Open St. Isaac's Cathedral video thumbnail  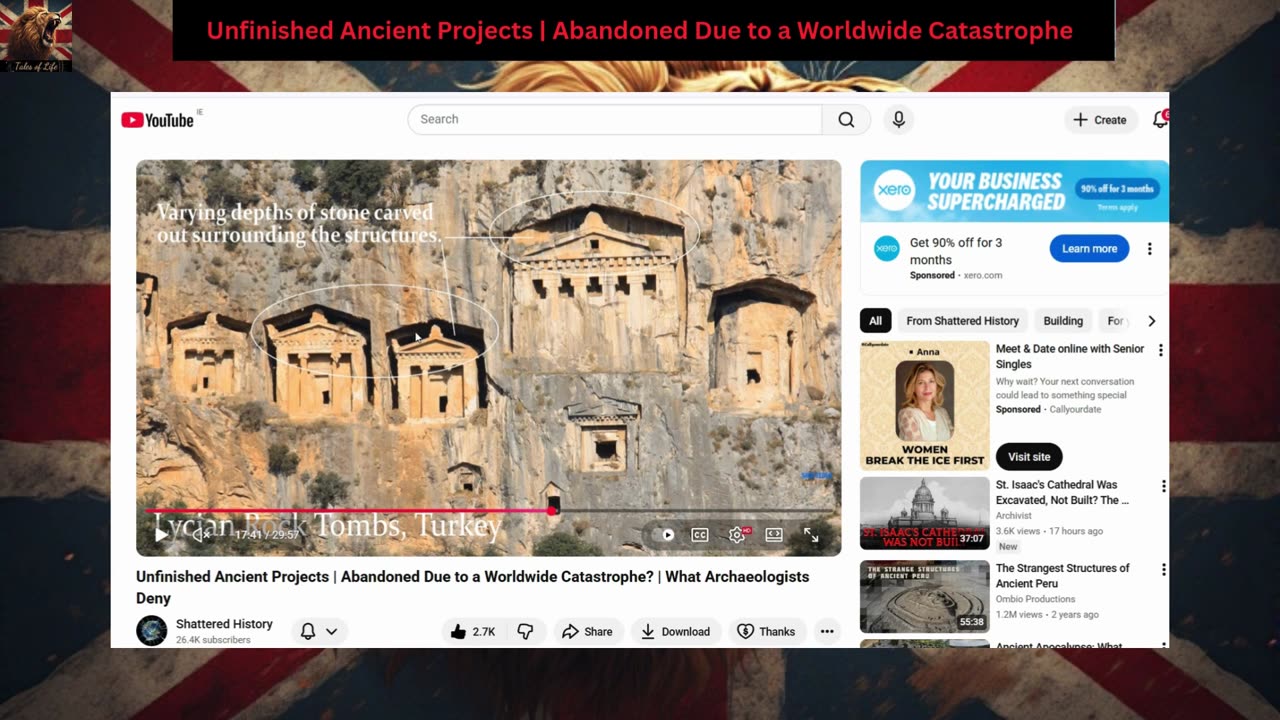[925, 513]
